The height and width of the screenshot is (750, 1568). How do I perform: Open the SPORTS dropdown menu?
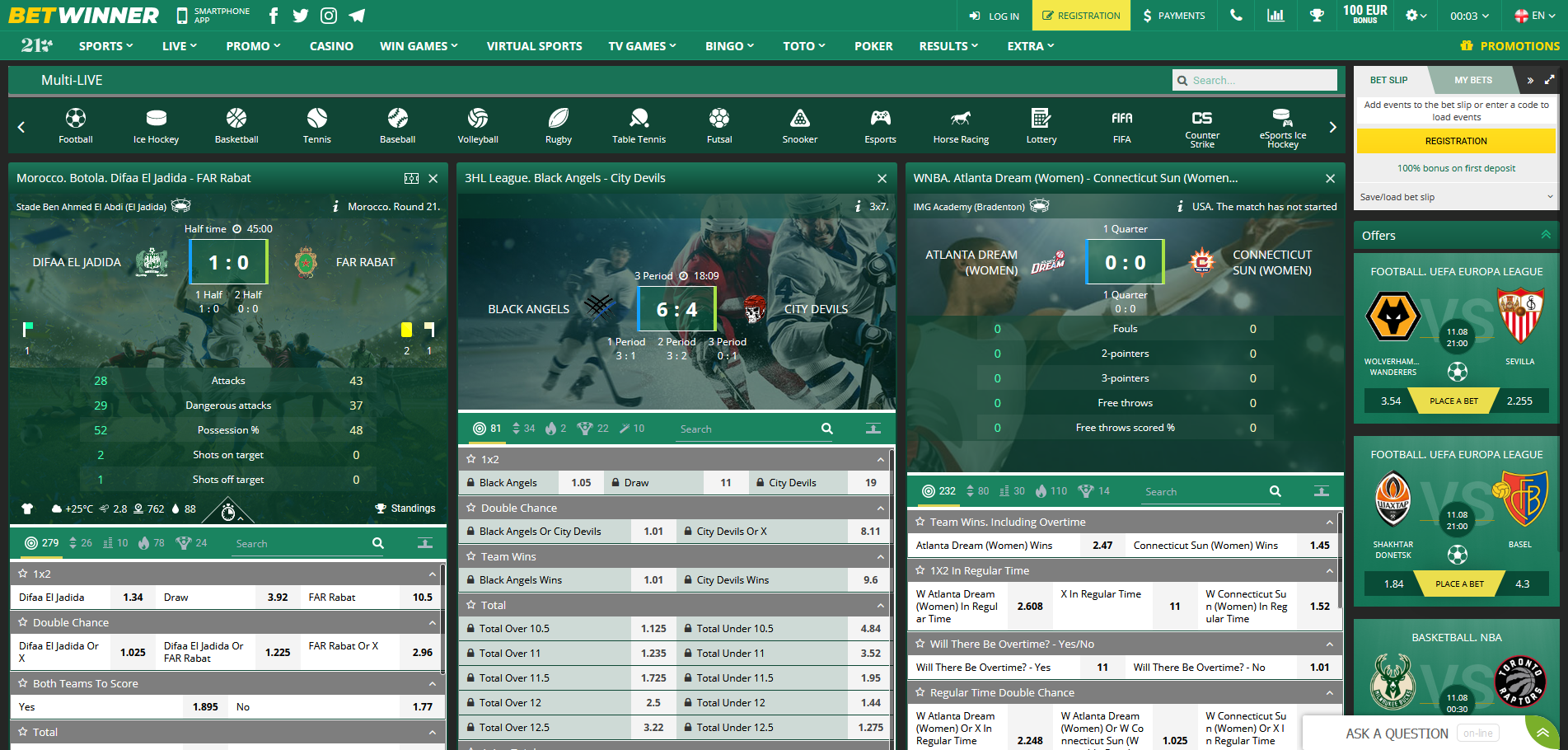tap(105, 46)
